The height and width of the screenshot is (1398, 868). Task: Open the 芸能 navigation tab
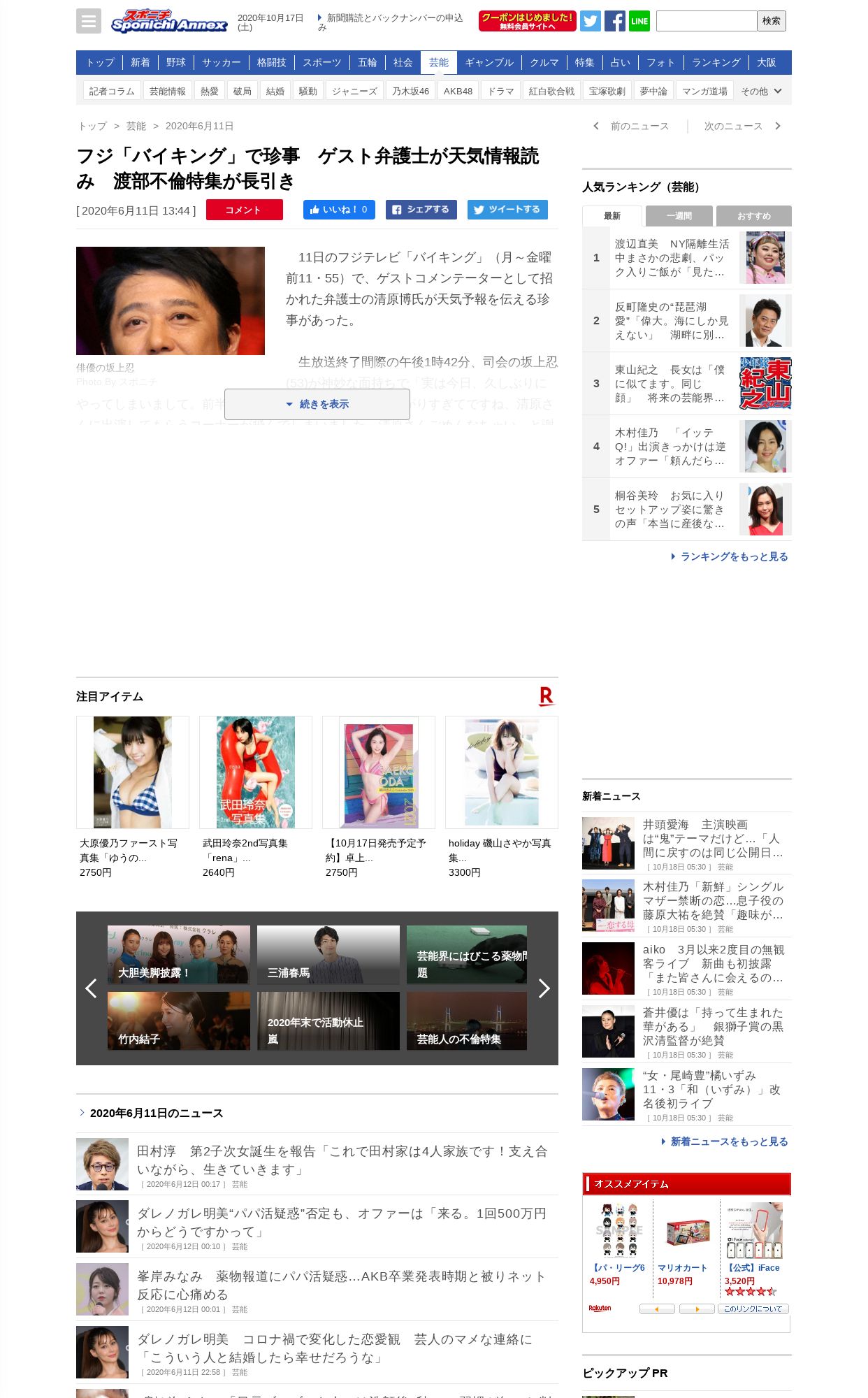tap(439, 63)
